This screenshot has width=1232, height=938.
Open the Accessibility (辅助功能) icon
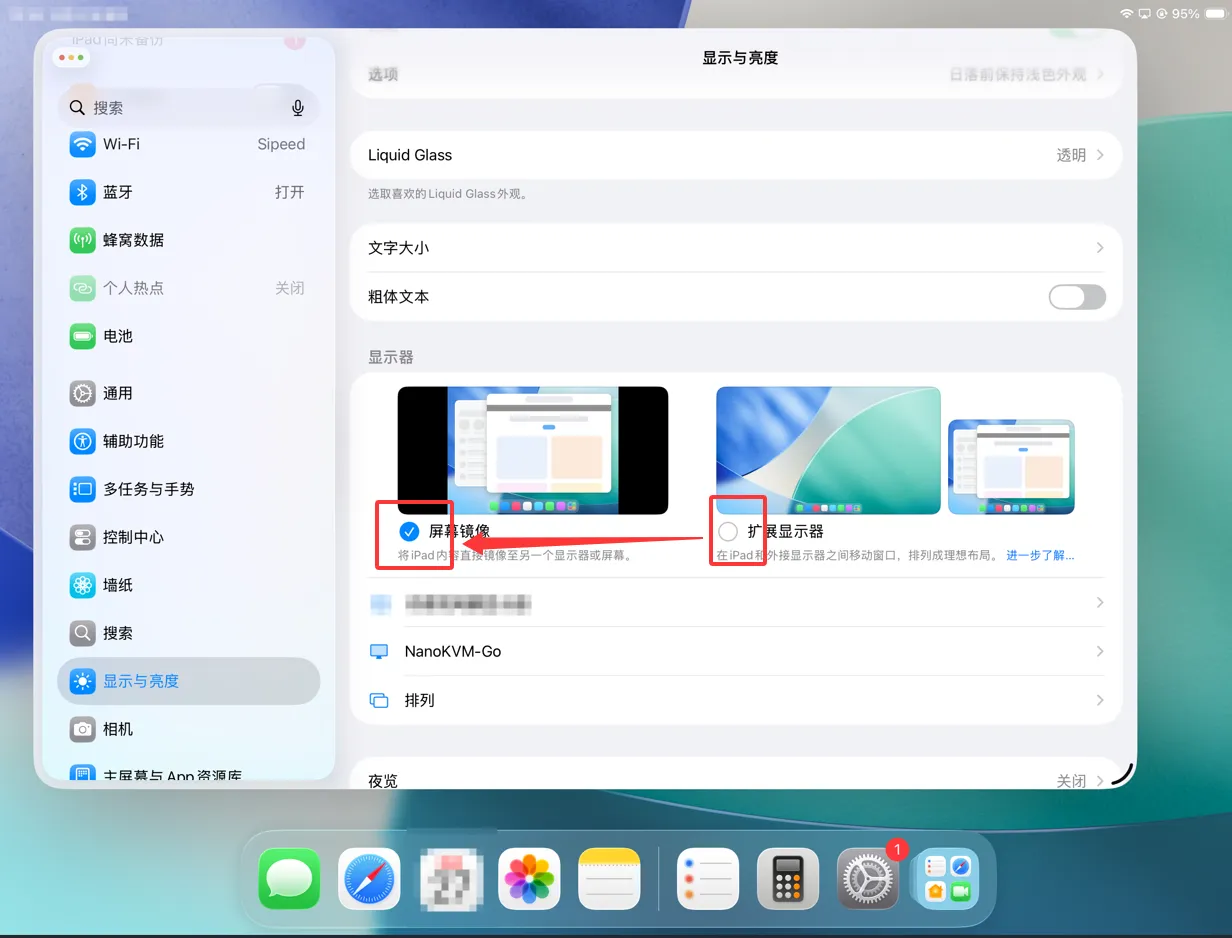[x=82, y=441]
